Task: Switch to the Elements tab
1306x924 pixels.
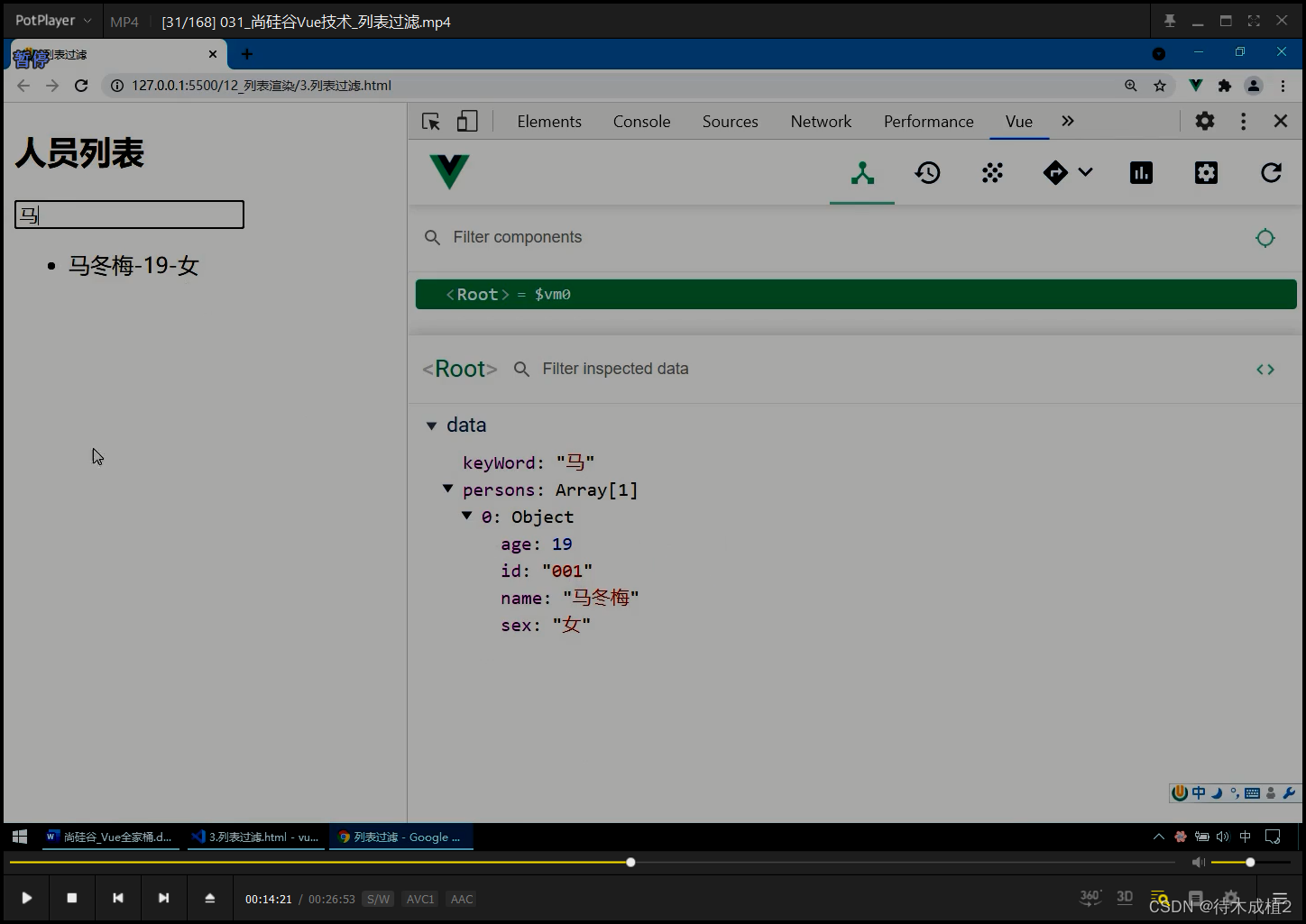Action: tap(549, 121)
